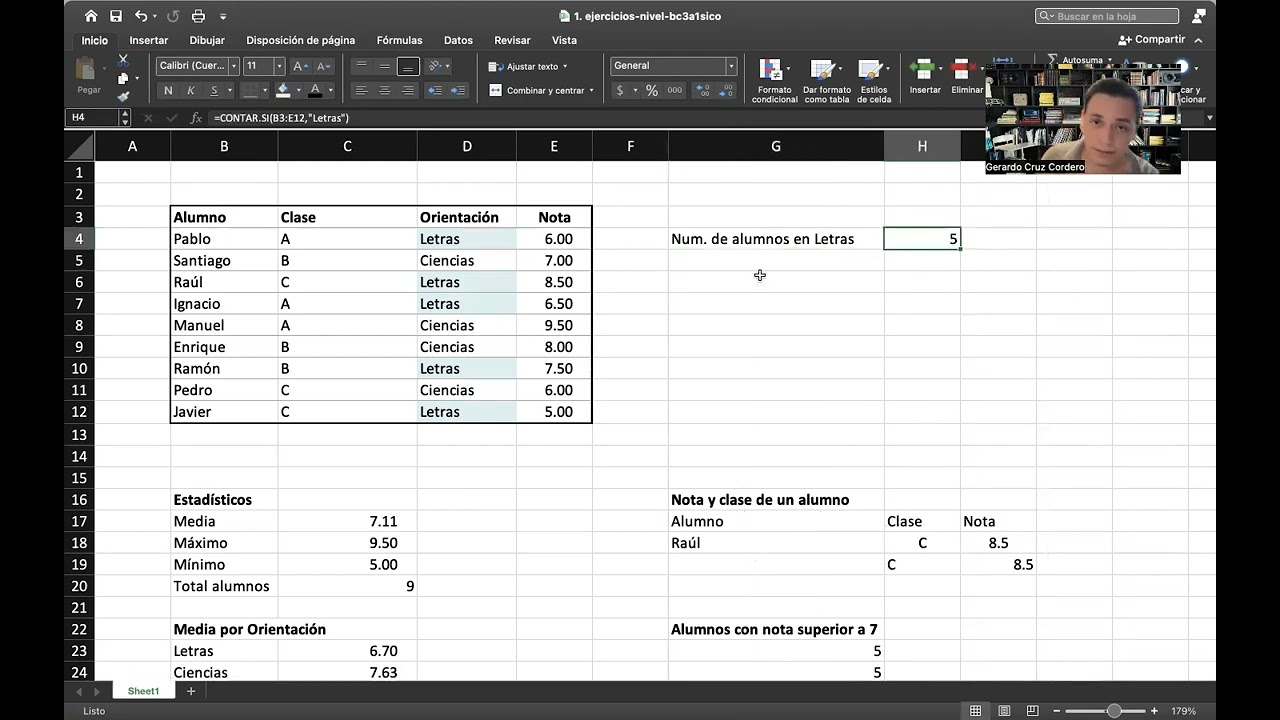Click the Insertar cells button

pyautogui.click(x=925, y=78)
